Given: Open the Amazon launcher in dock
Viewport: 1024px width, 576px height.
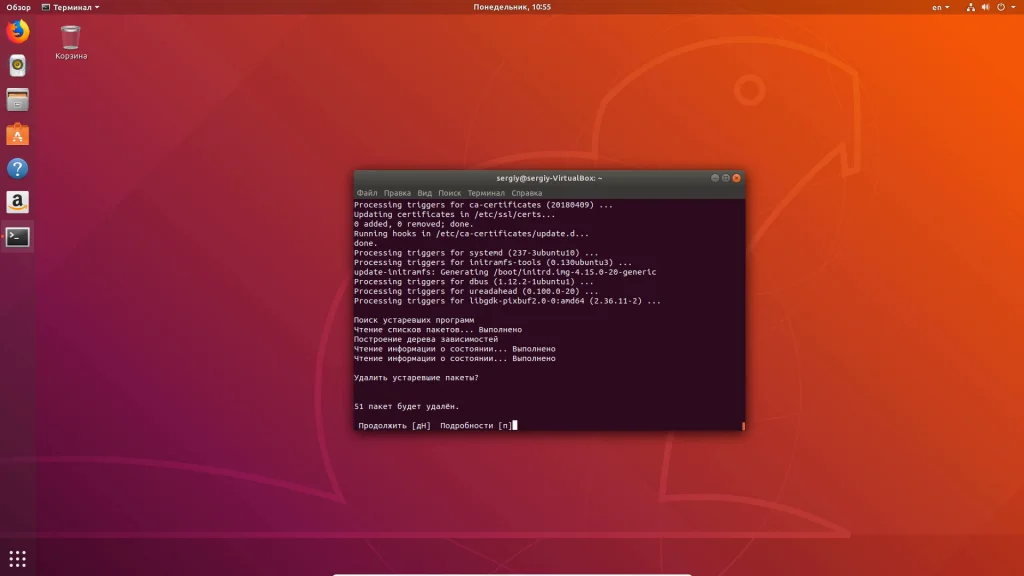Looking at the screenshot, I should click(17, 202).
